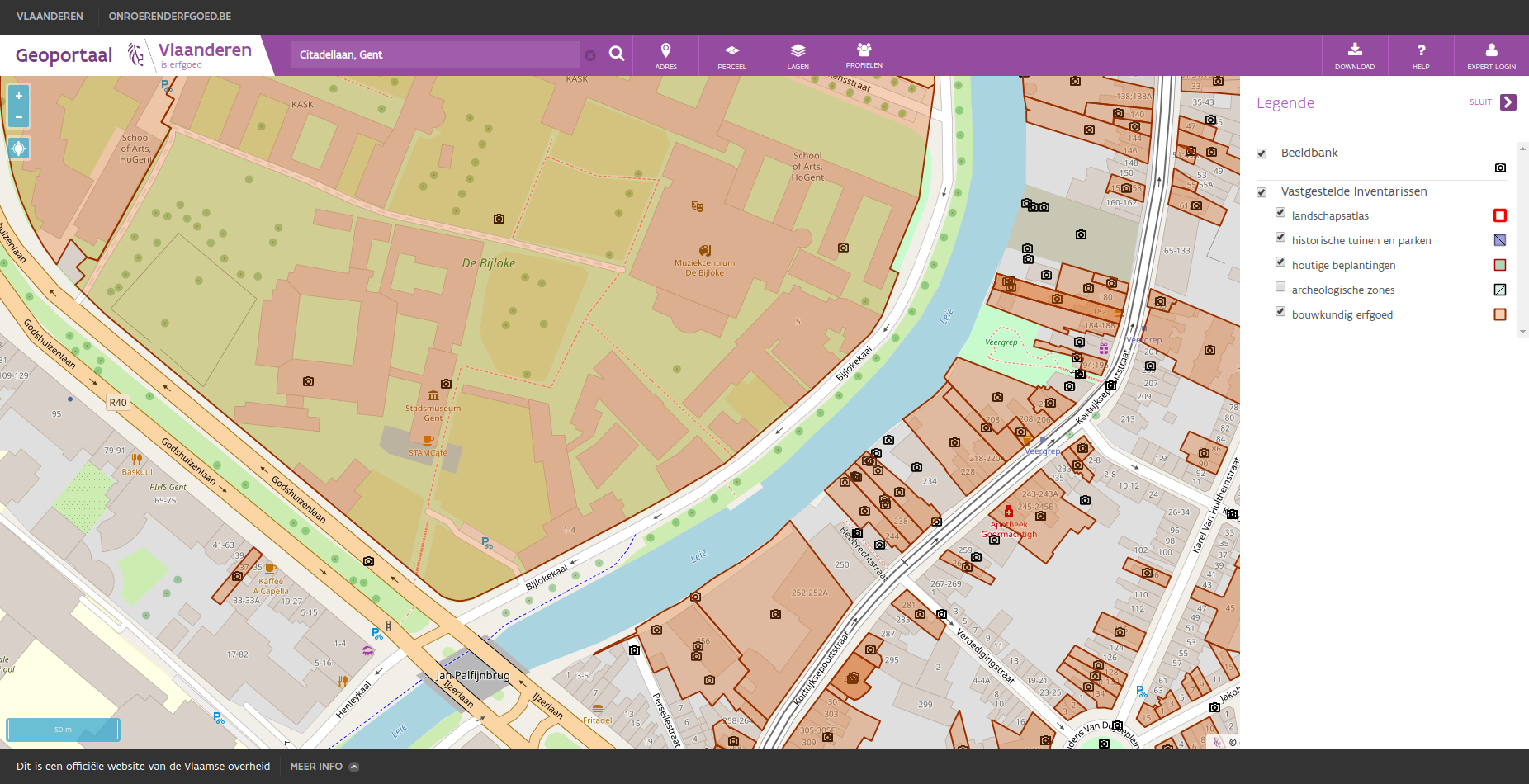Click the R40 road badge
The width and height of the screenshot is (1529, 784).
point(118,403)
